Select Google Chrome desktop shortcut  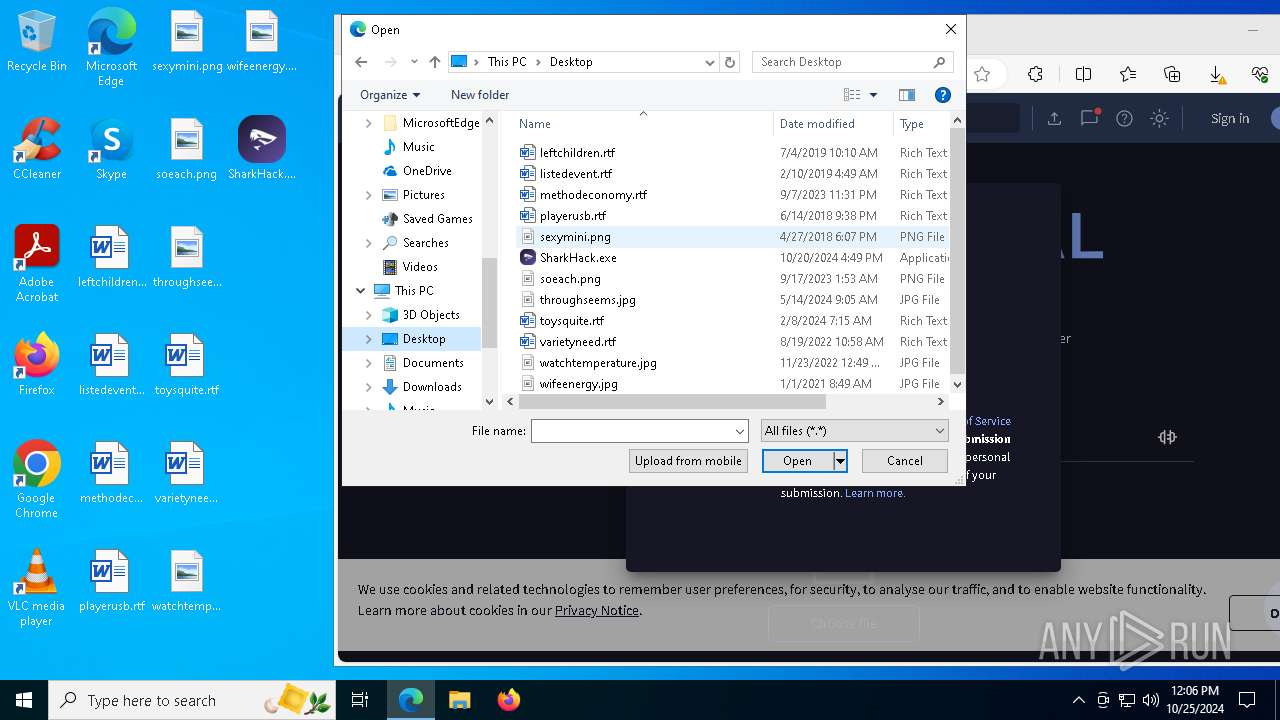(x=36, y=479)
